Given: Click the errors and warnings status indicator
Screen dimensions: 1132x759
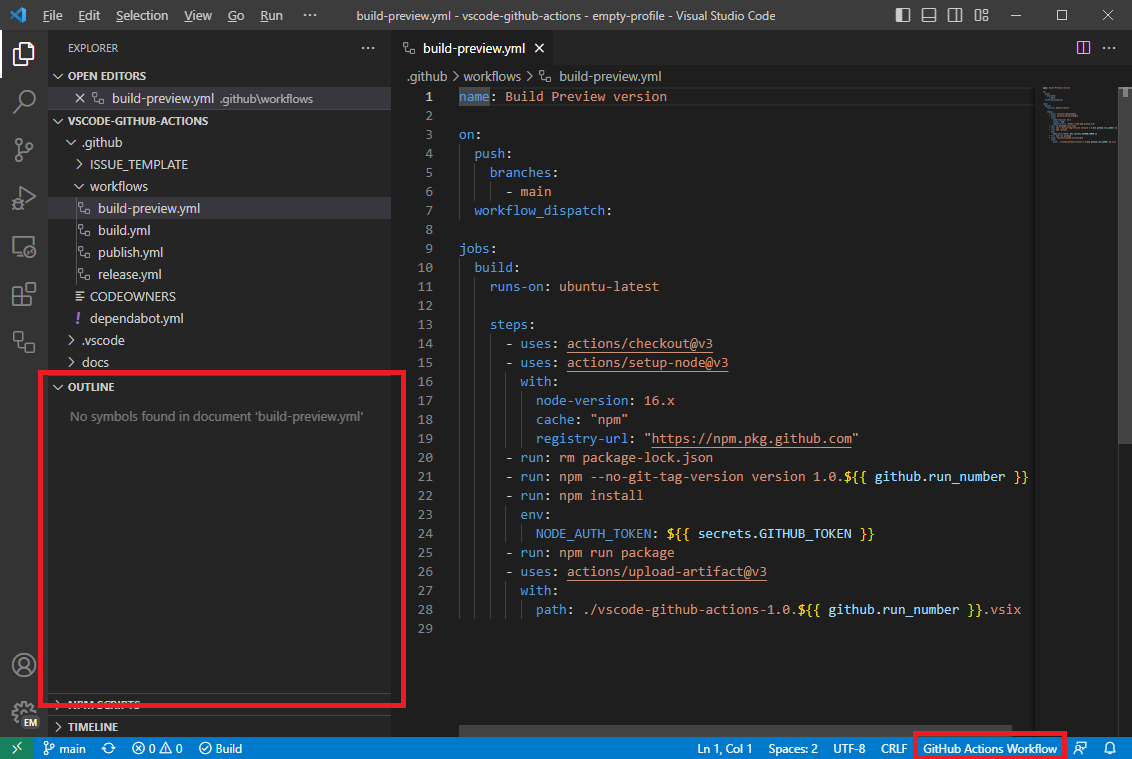Looking at the screenshot, I should tap(156, 747).
